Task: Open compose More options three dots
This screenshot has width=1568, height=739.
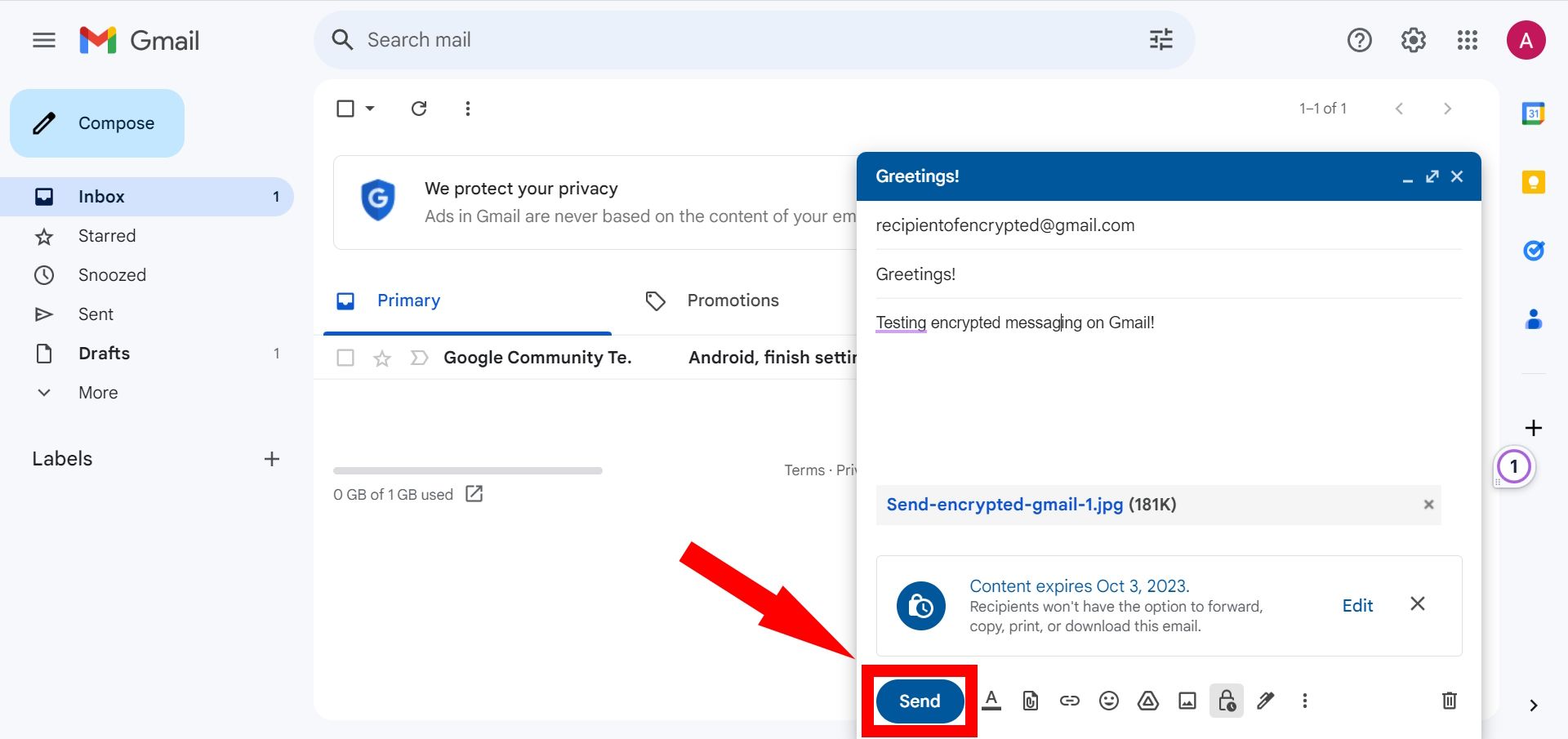Action: (1305, 701)
